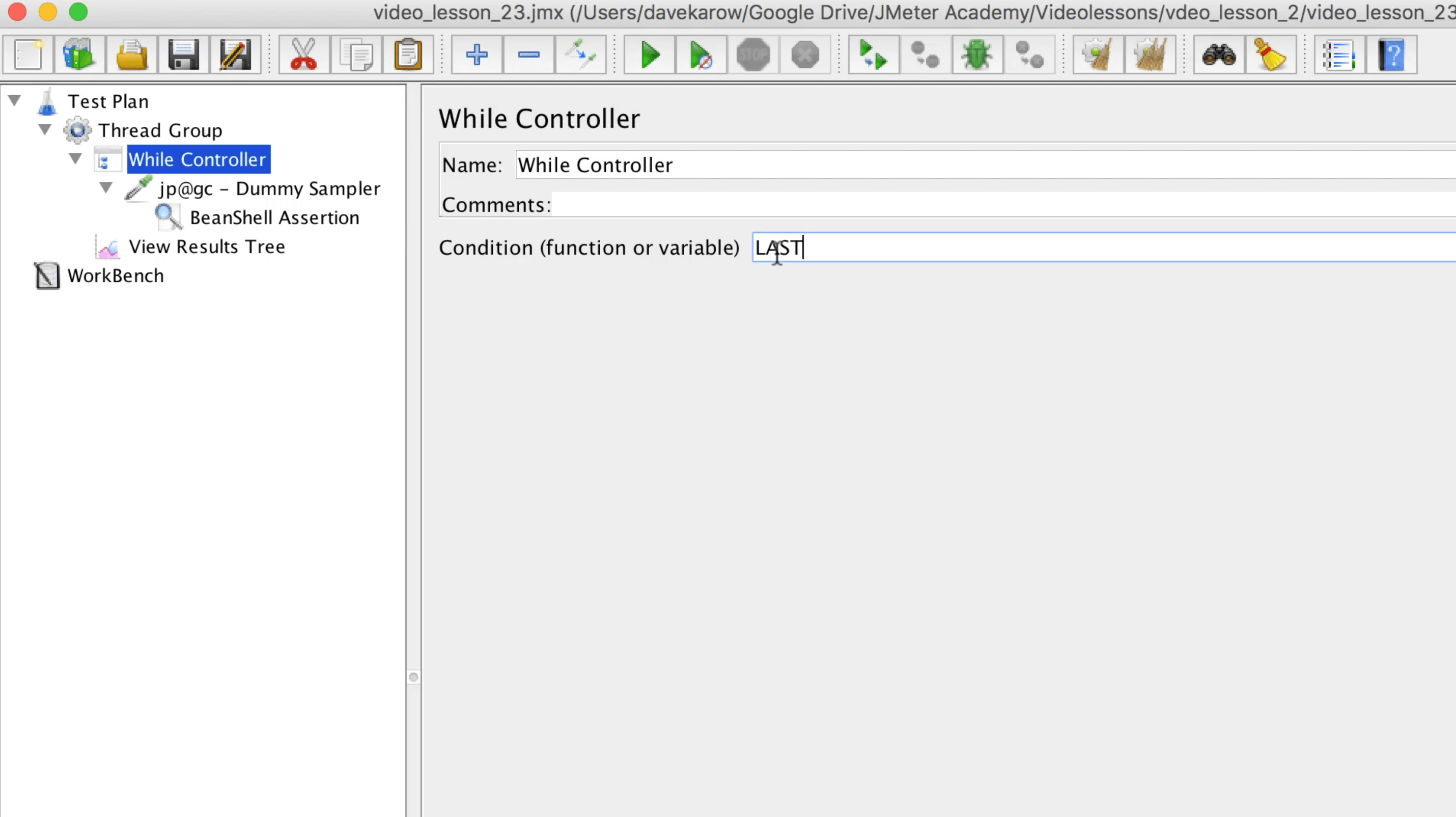Image resolution: width=1456 pixels, height=817 pixels.
Task: Click the Add plus toolbar icon
Action: (477, 55)
